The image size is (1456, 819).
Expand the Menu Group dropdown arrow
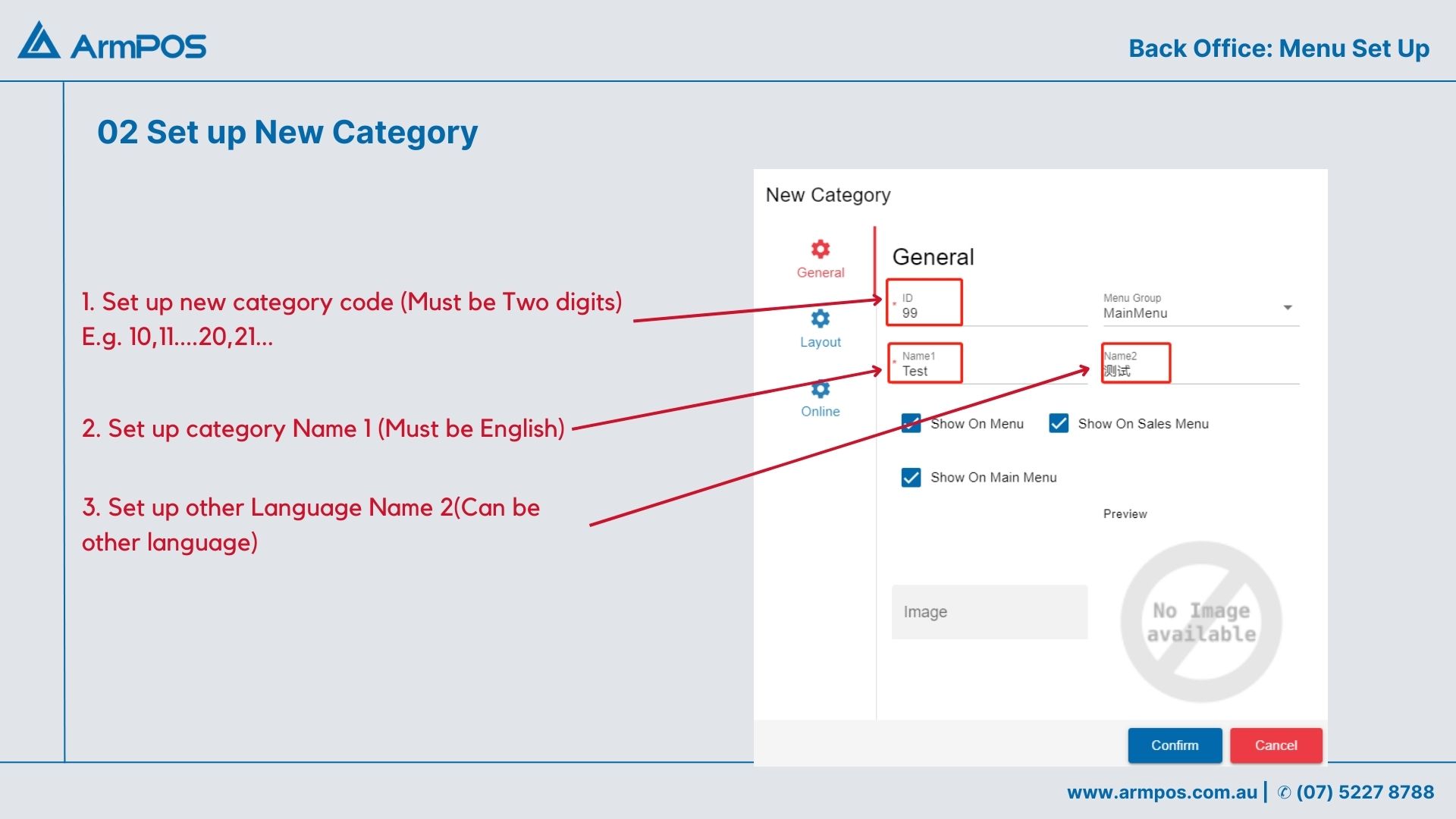pos(1287,307)
